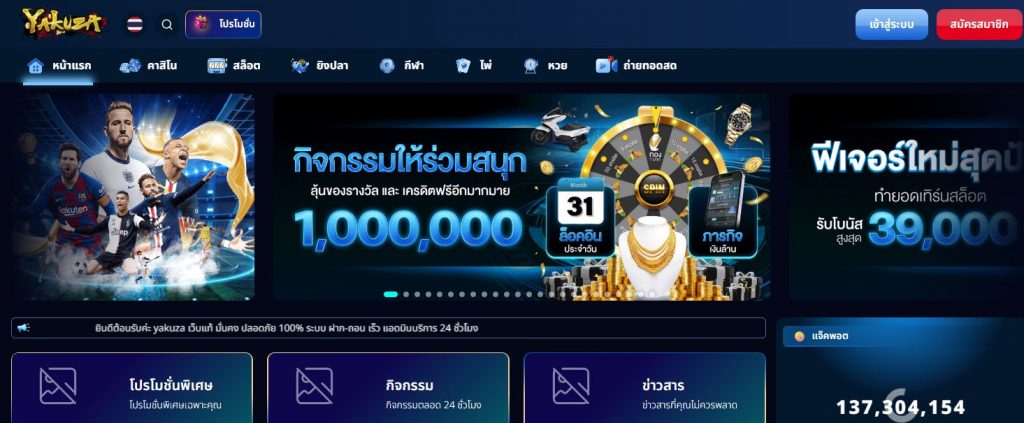Viewport: 1024px width, 423px height.
Task: Open search with the magnifier icon
Action: (167, 25)
